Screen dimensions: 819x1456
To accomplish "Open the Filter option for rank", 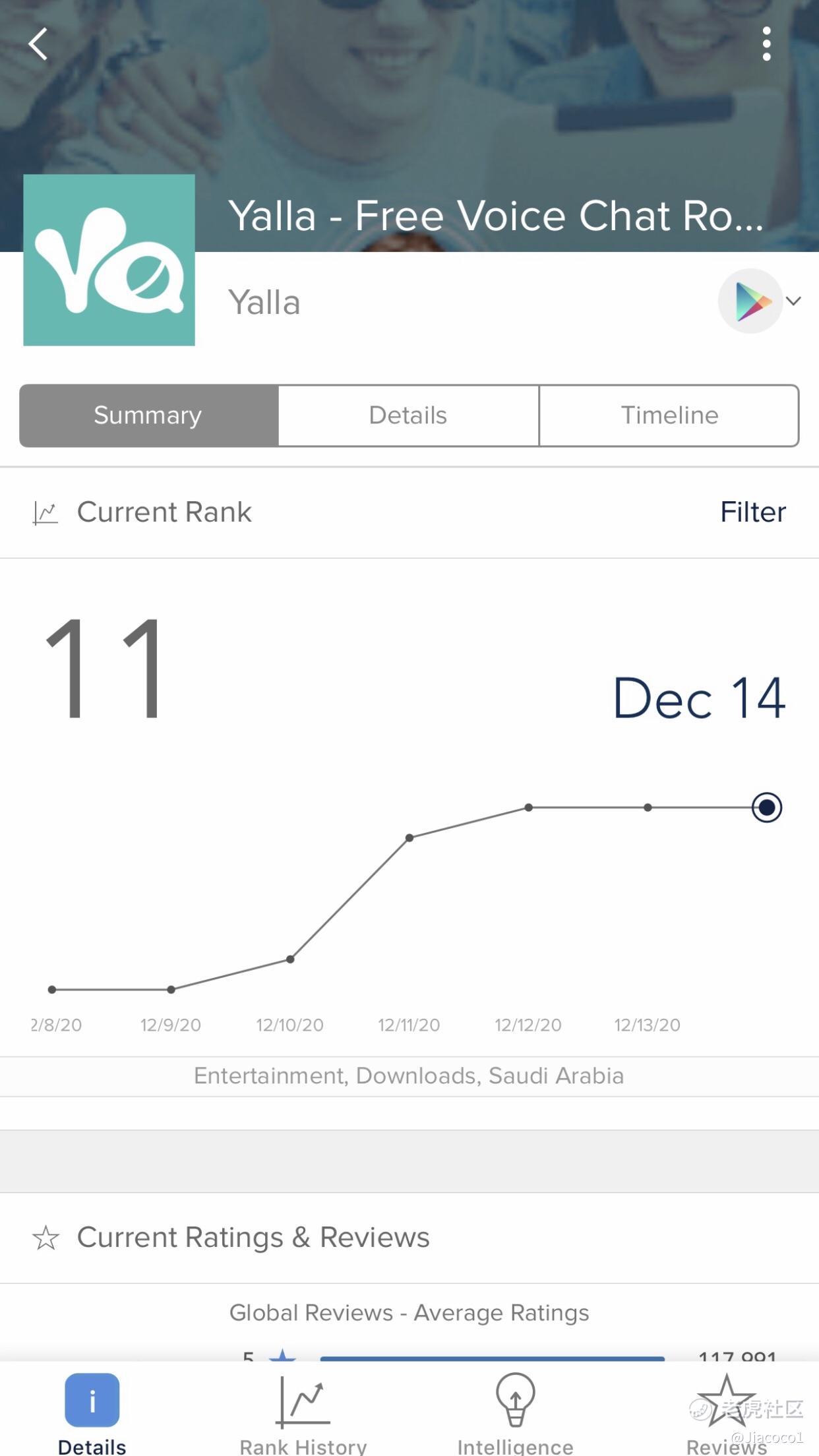I will click(x=753, y=512).
